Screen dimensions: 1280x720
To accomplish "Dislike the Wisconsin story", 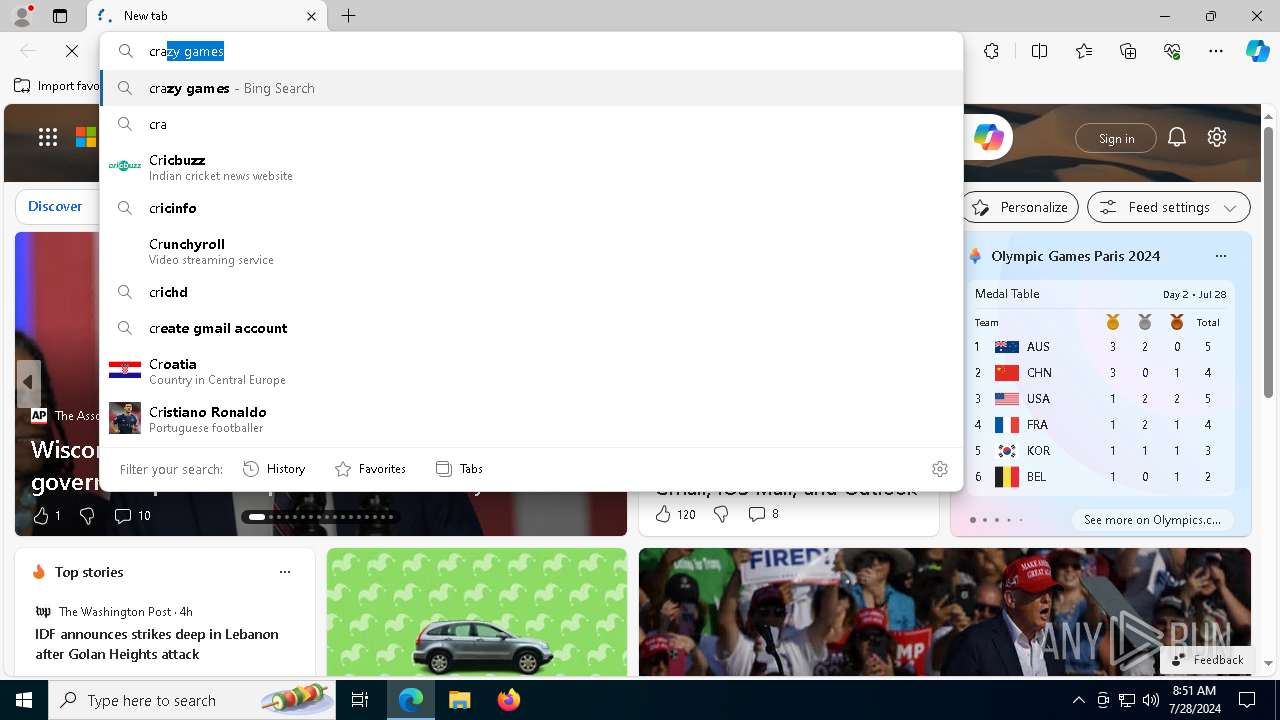I will tap(87, 516).
